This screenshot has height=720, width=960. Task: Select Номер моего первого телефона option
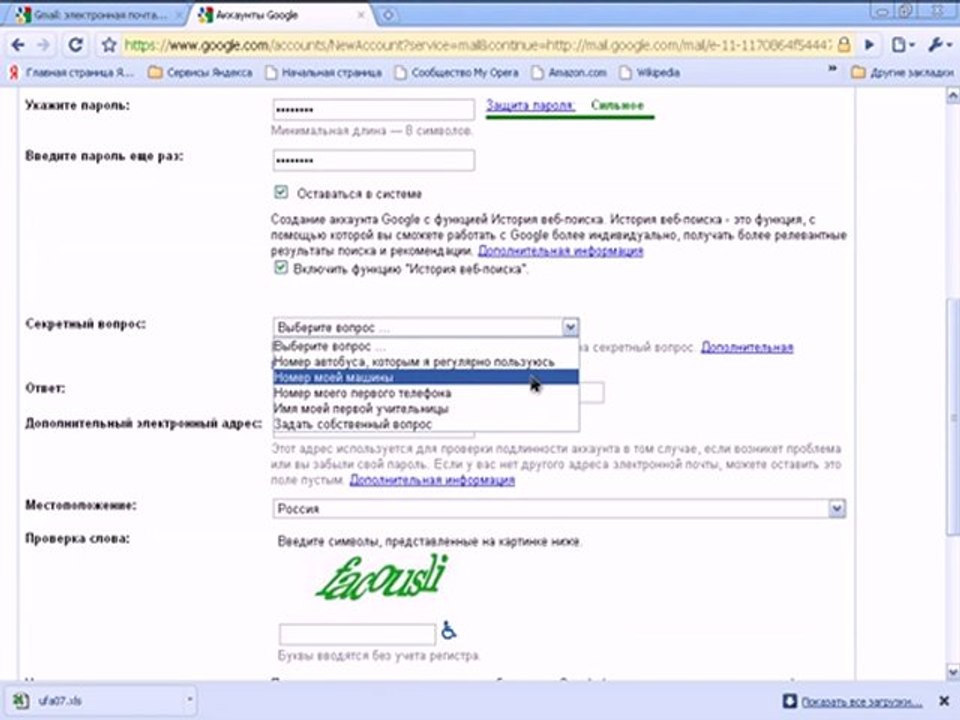[x=426, y=393]
